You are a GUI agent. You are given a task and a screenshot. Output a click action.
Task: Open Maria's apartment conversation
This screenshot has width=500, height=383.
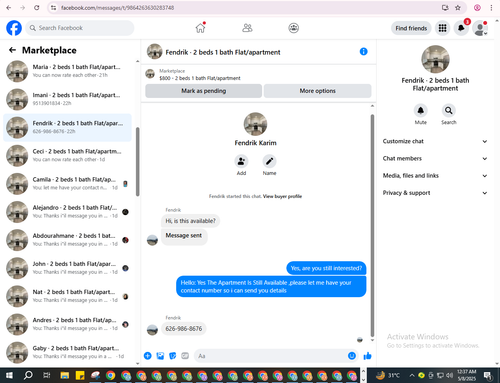68,71
